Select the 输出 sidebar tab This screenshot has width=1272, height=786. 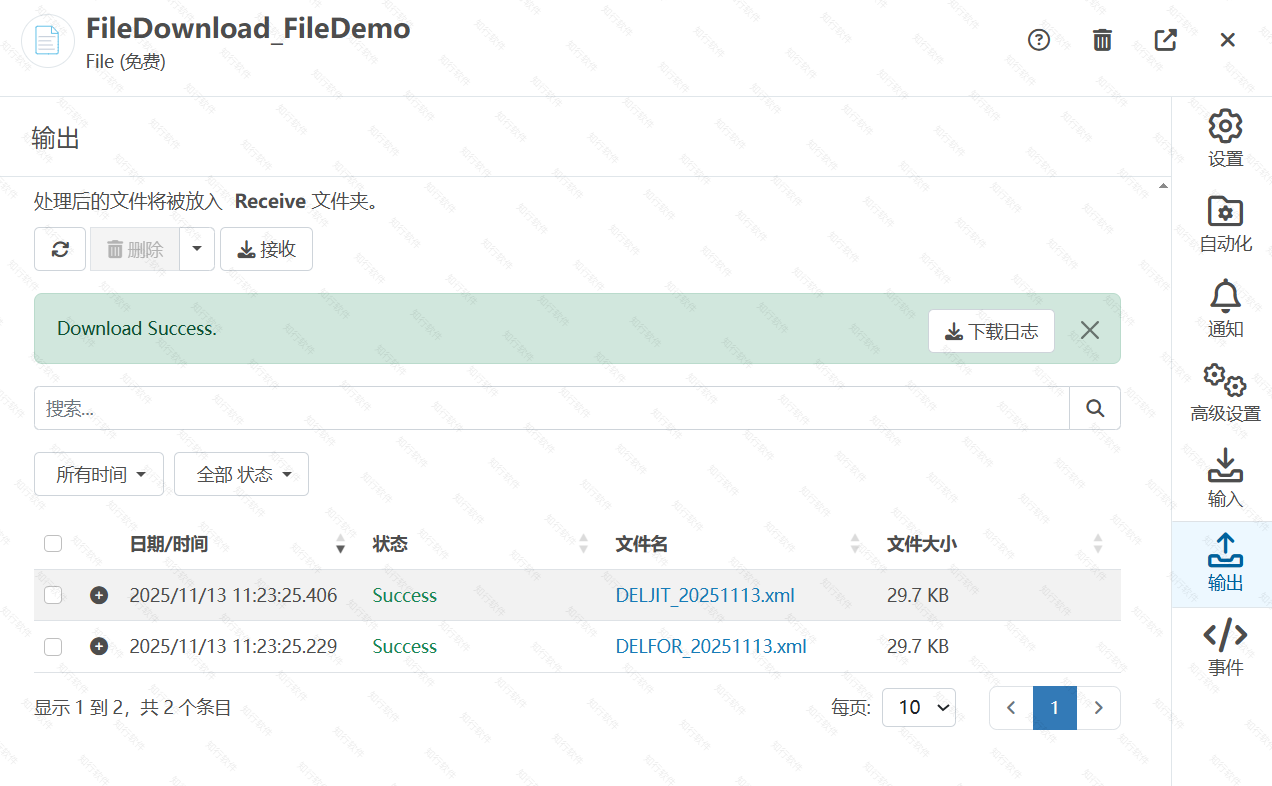point(1225,563)
